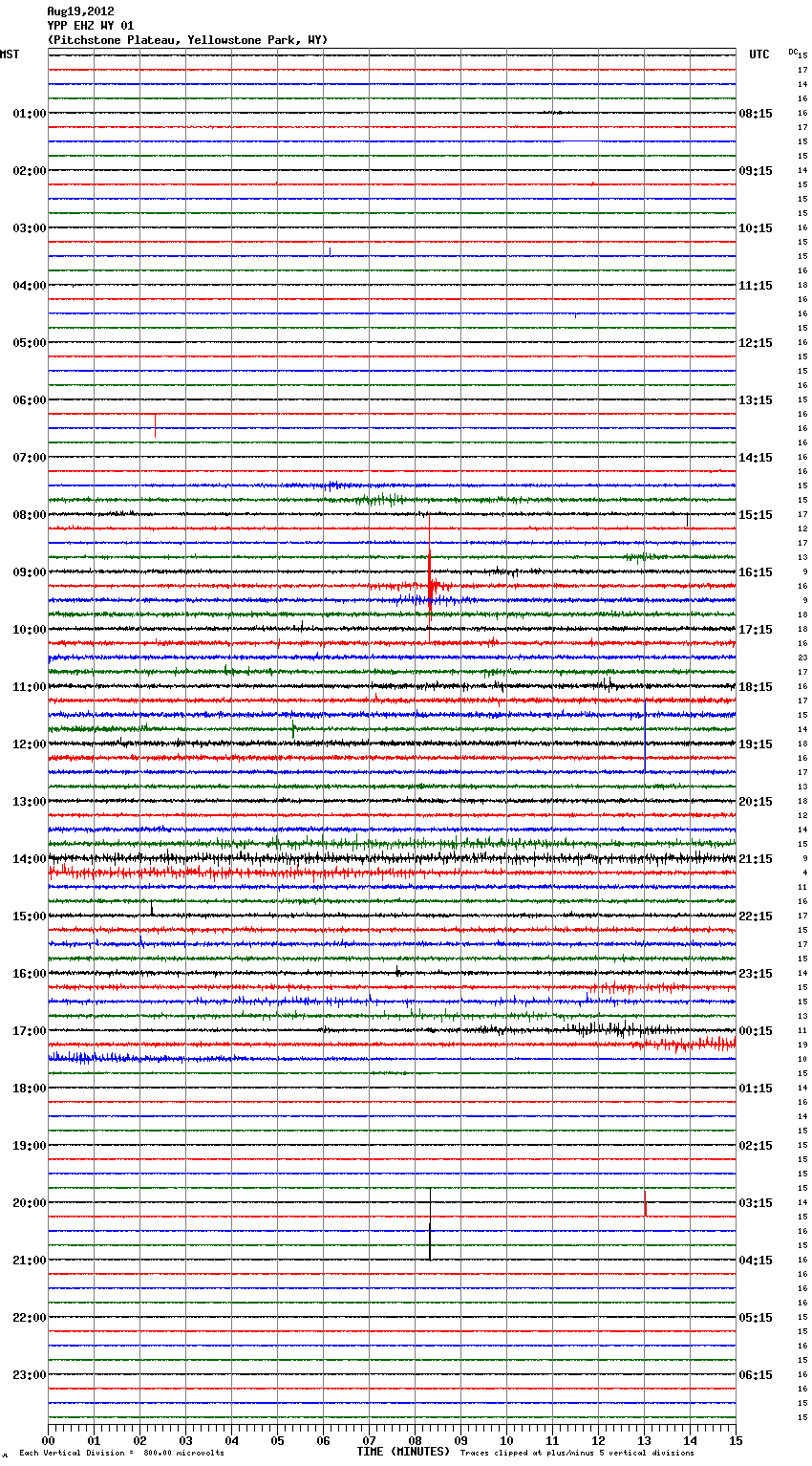
Task: Click minute tick label "15" on bottom axis
Action: (736, 1440)
